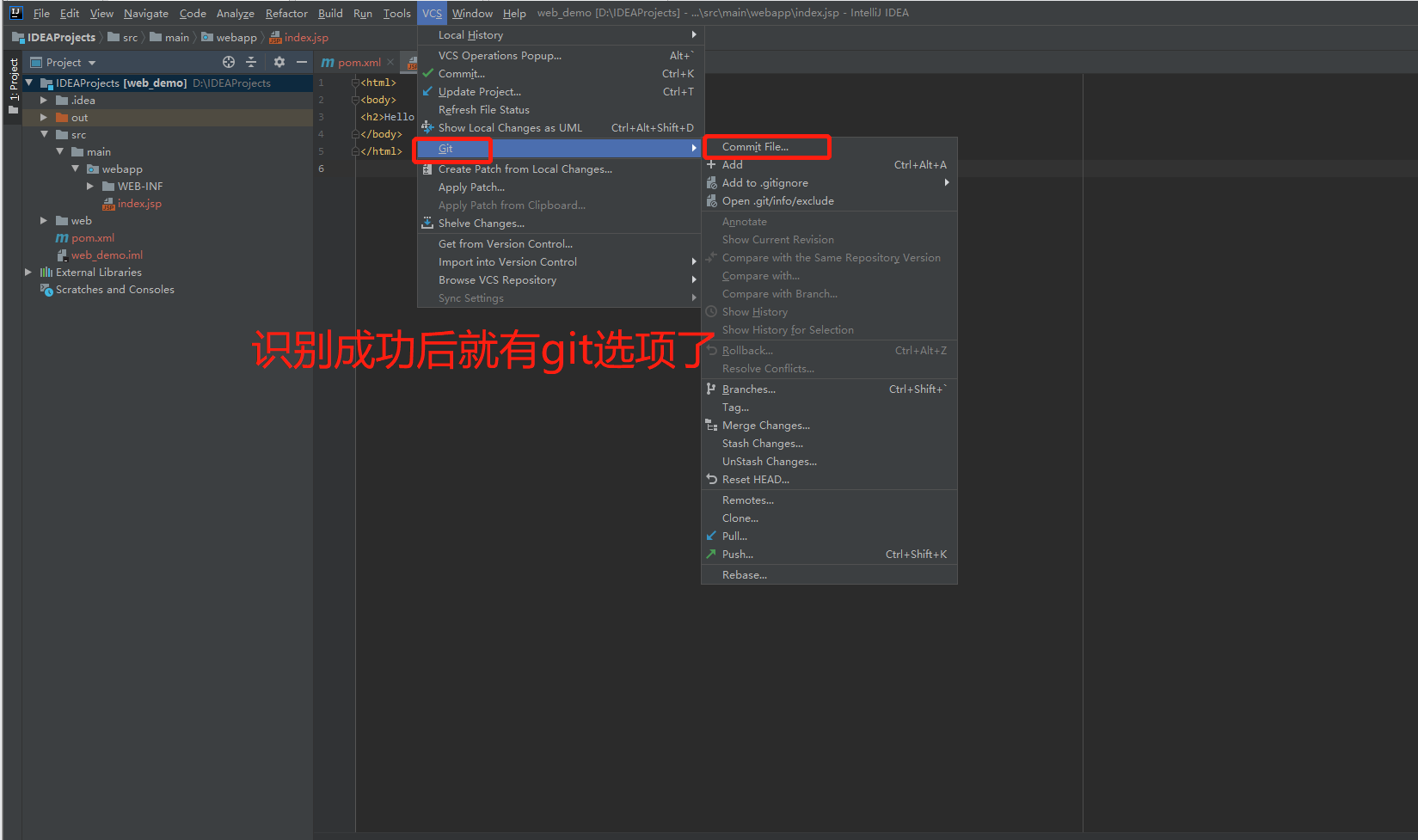Click the Create Patch icon
The height and width of the screenshot is (840, 1418).
pos(427,169)
